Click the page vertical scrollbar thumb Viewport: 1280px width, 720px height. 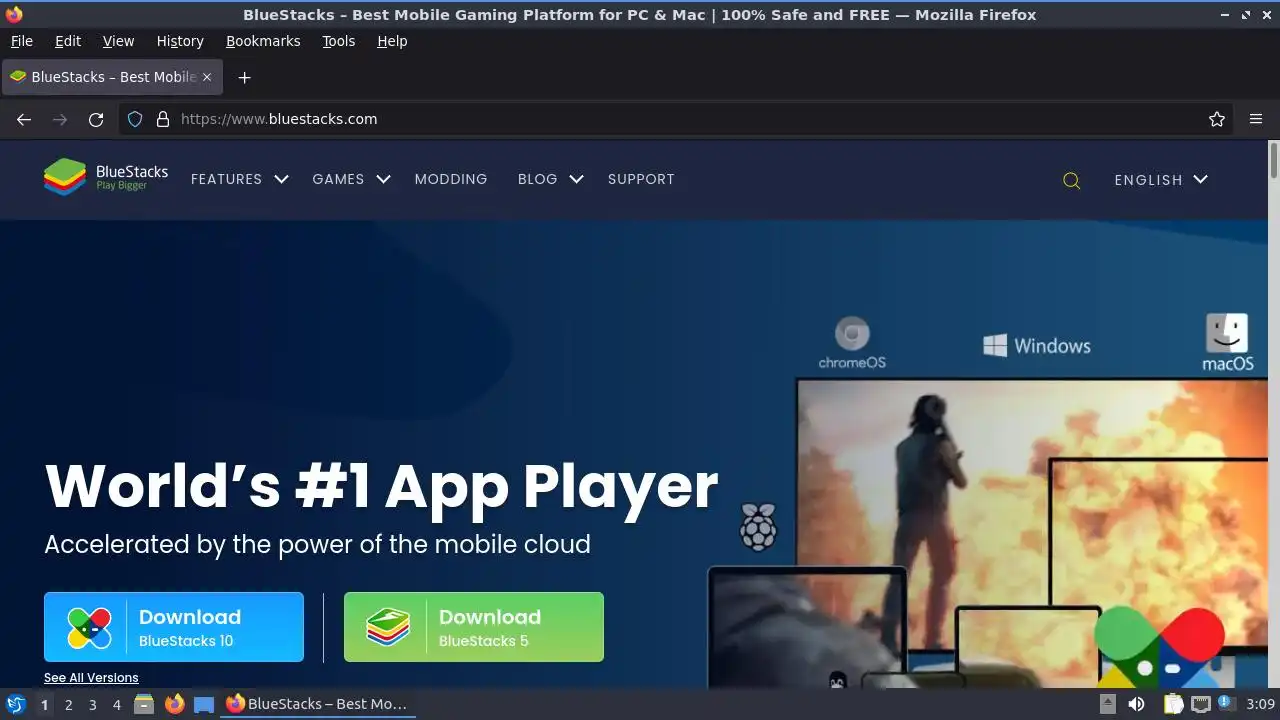pos(1273,161)
